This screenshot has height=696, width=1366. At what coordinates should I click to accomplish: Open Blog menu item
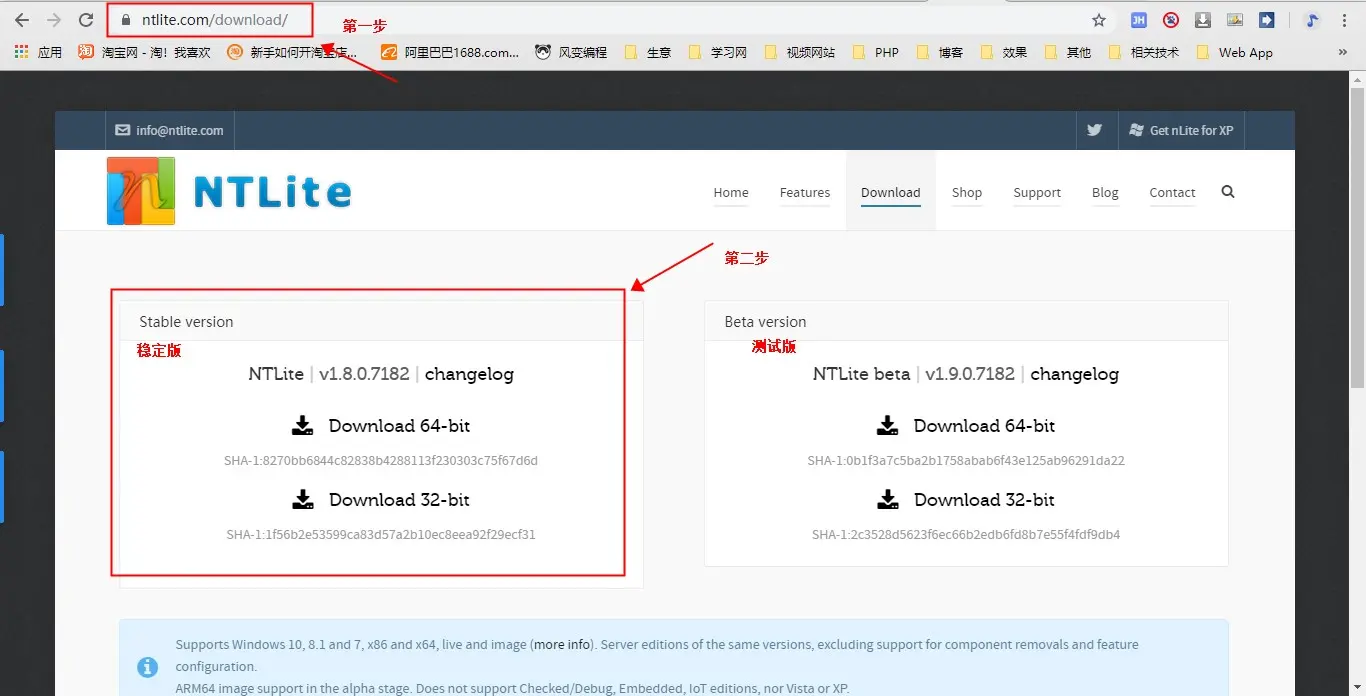point(1105,192)
